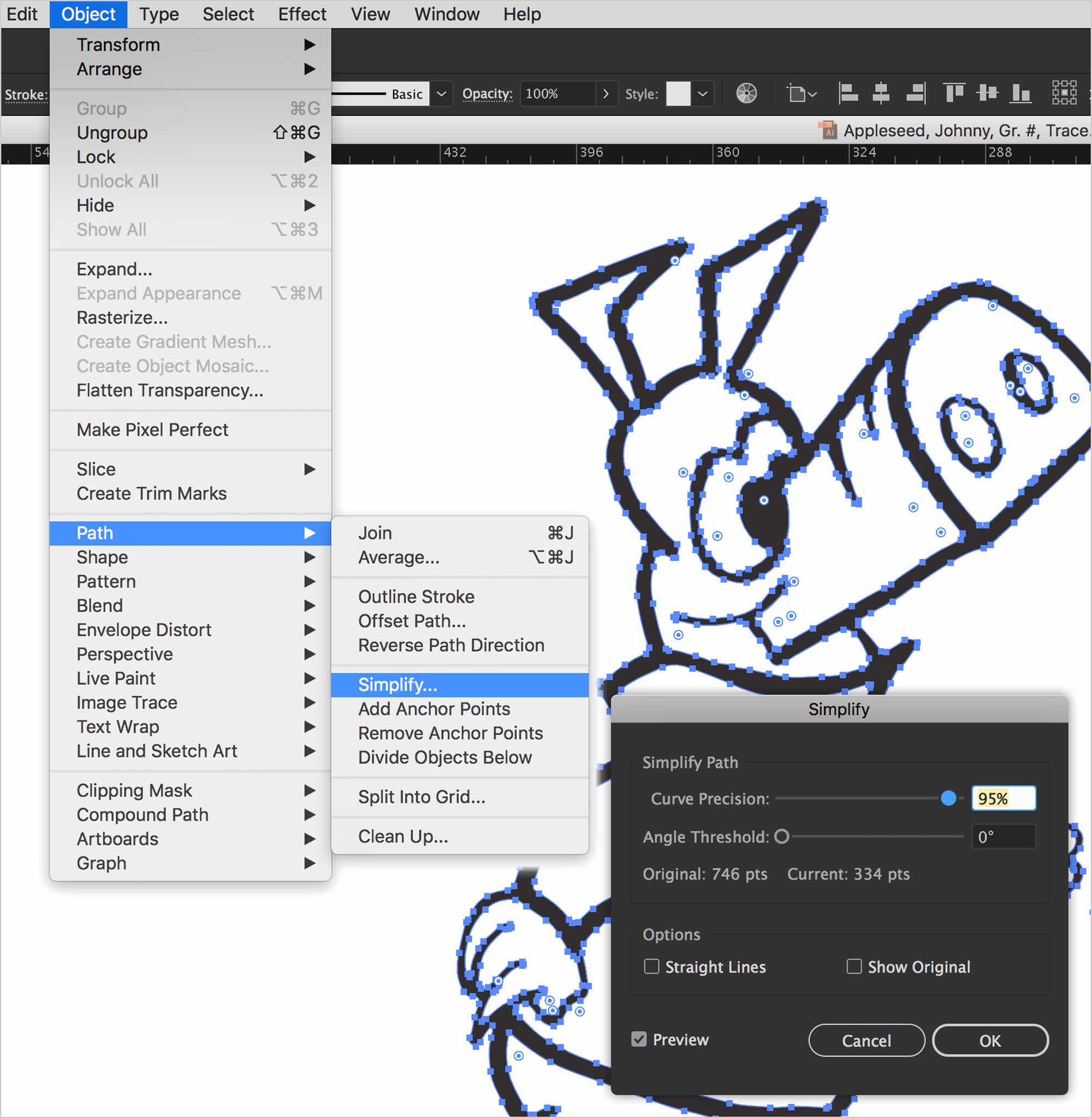The height and width of the screenshot is (1118, 1092).
Task: Uncheck the Preview checkbox
Action: 639,1039
